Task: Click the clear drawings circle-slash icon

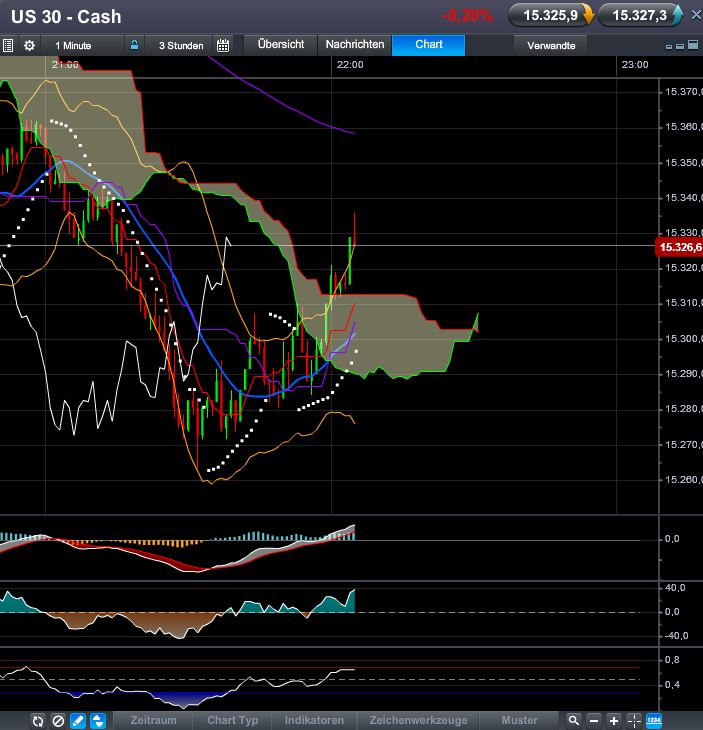Action: click(58, 721)
